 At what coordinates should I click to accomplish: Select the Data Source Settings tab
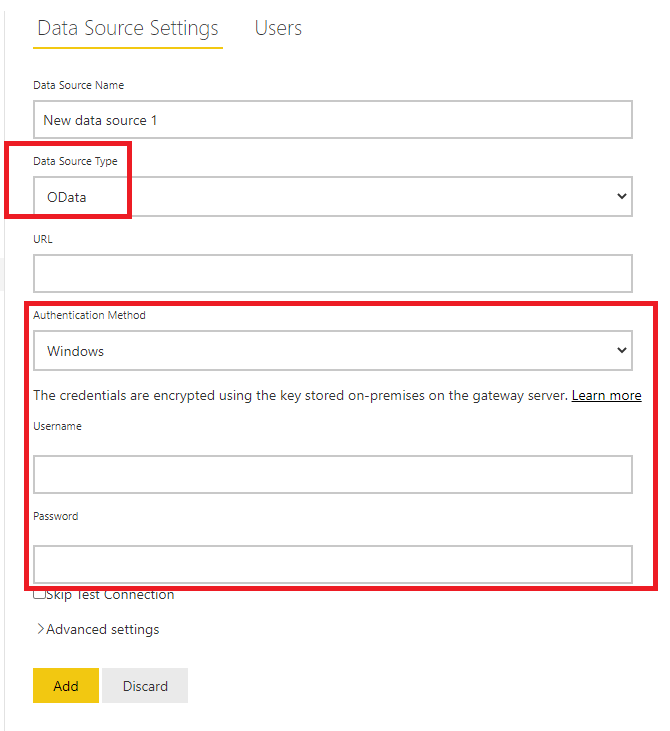pos(128,28)
